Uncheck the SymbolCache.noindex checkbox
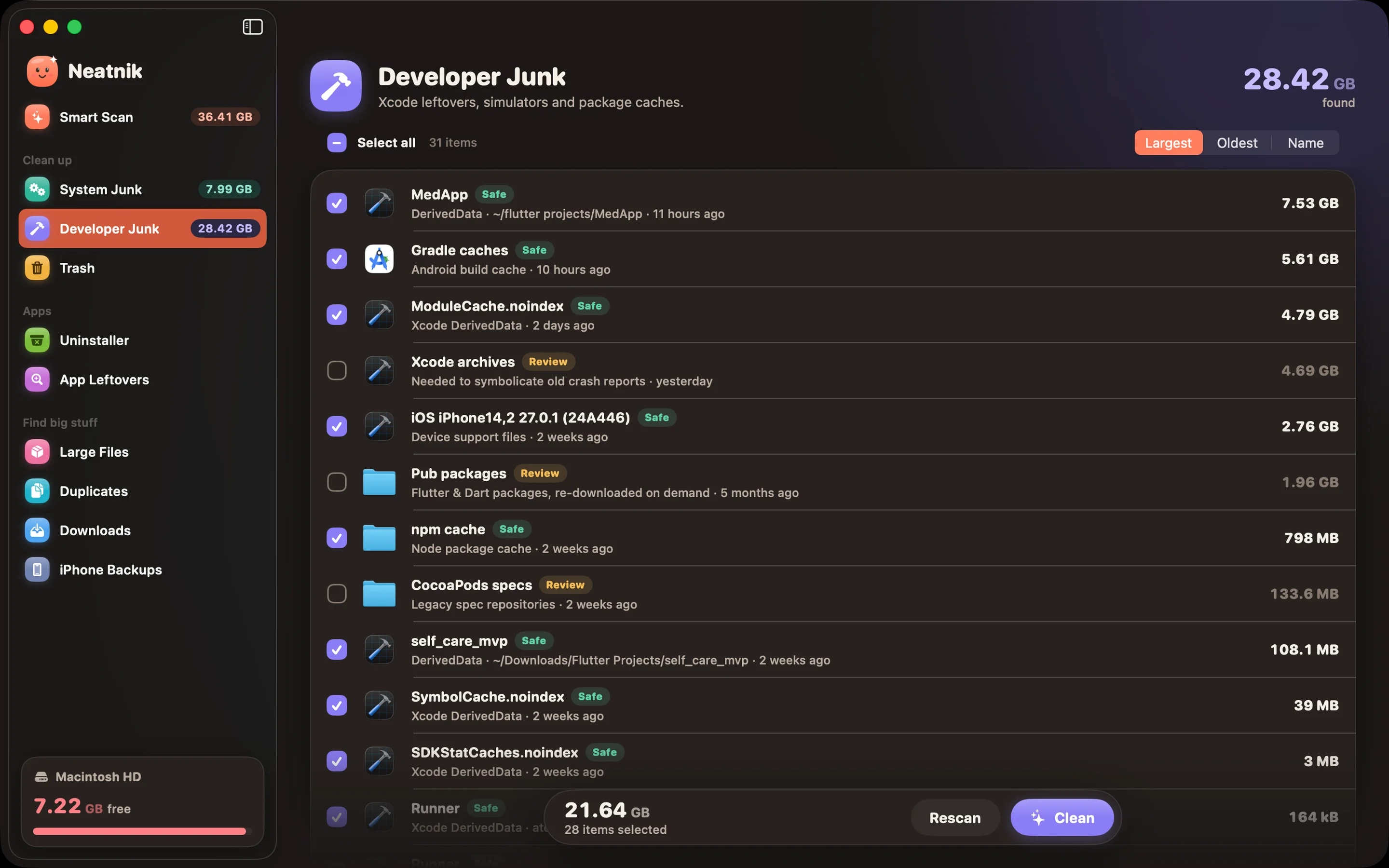Image resolution: width=1389 pixels, height=868 pixels. 337,705
